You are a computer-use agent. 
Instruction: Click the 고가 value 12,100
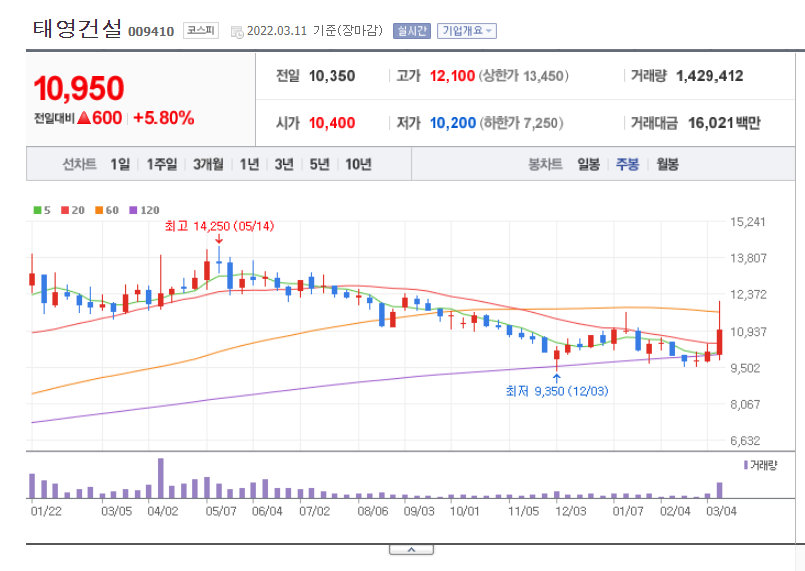452,76
